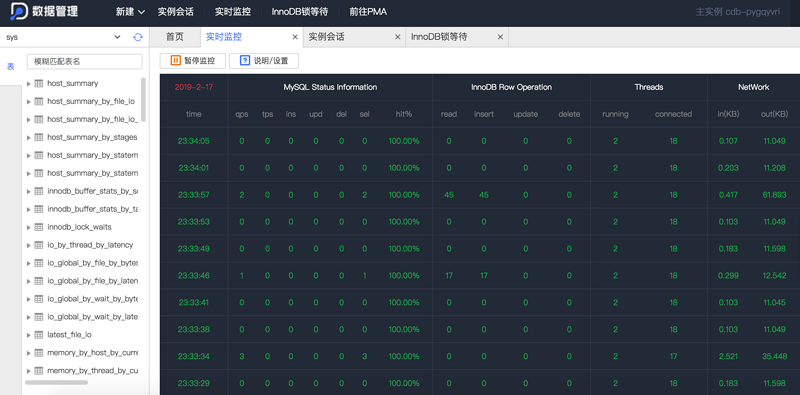Click the 2019-2-17 date header
Screen dimensions: 800x395
click(x=194, y=87)
